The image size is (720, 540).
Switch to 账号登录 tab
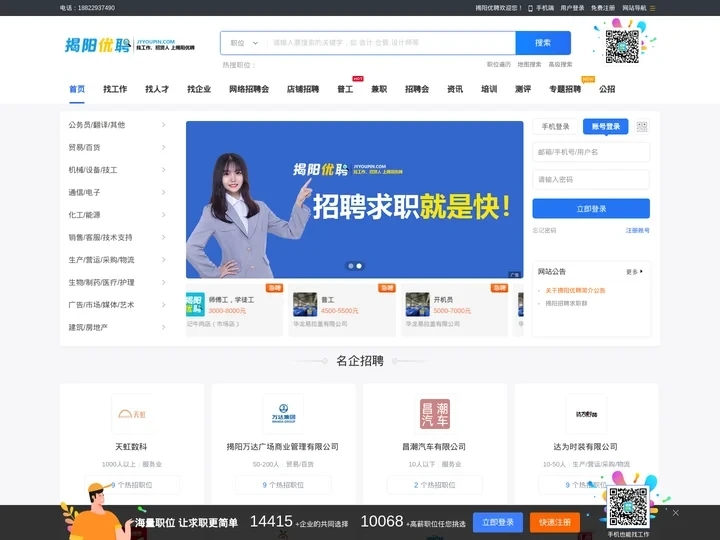pyautogui.click(x=606, y=126)
